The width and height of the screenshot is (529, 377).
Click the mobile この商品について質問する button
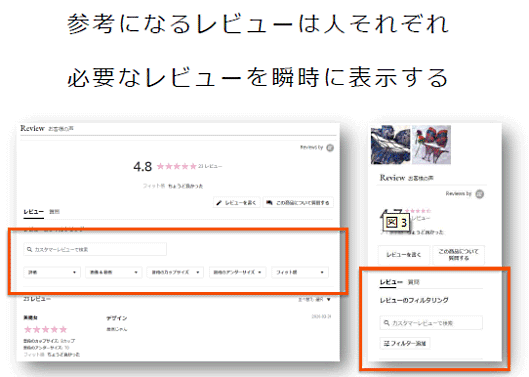[x=458, y=255]
